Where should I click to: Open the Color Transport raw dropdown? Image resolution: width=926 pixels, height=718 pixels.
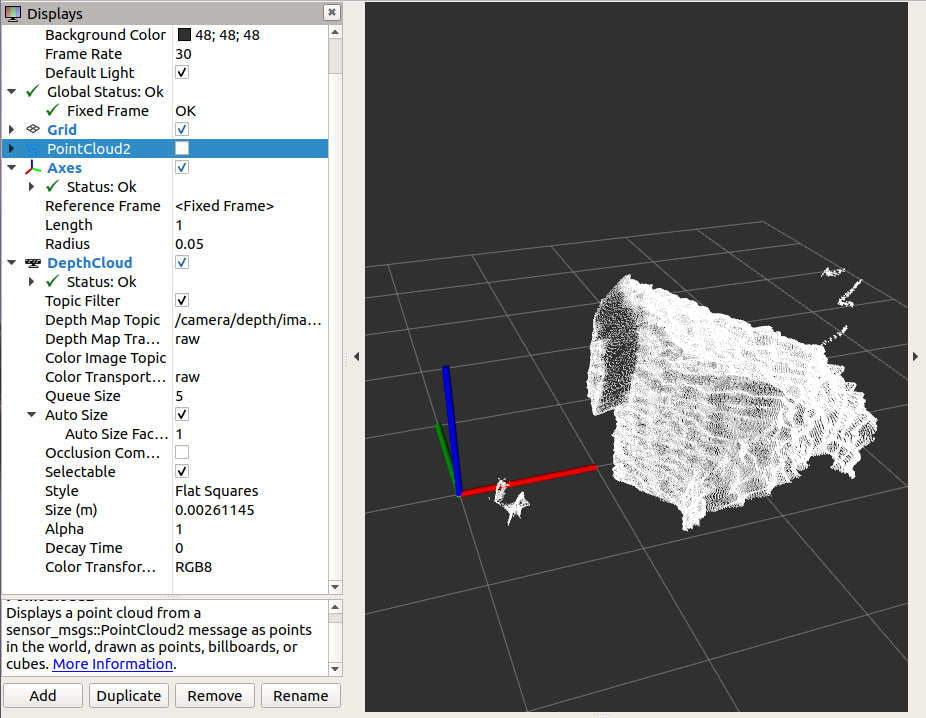[250, 377]
